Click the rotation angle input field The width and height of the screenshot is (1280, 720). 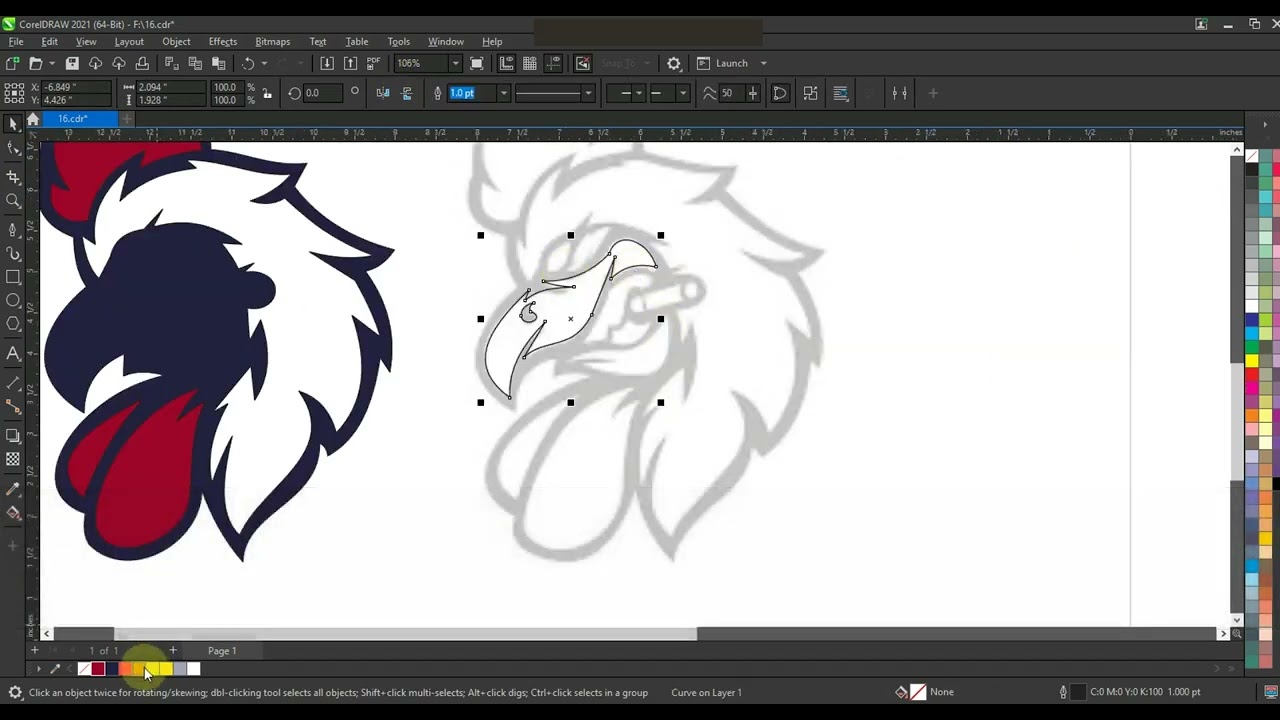323,93
